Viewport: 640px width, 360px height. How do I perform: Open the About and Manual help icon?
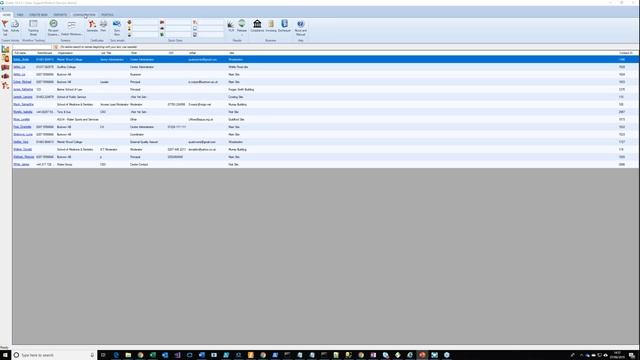[x=301, y=27]
